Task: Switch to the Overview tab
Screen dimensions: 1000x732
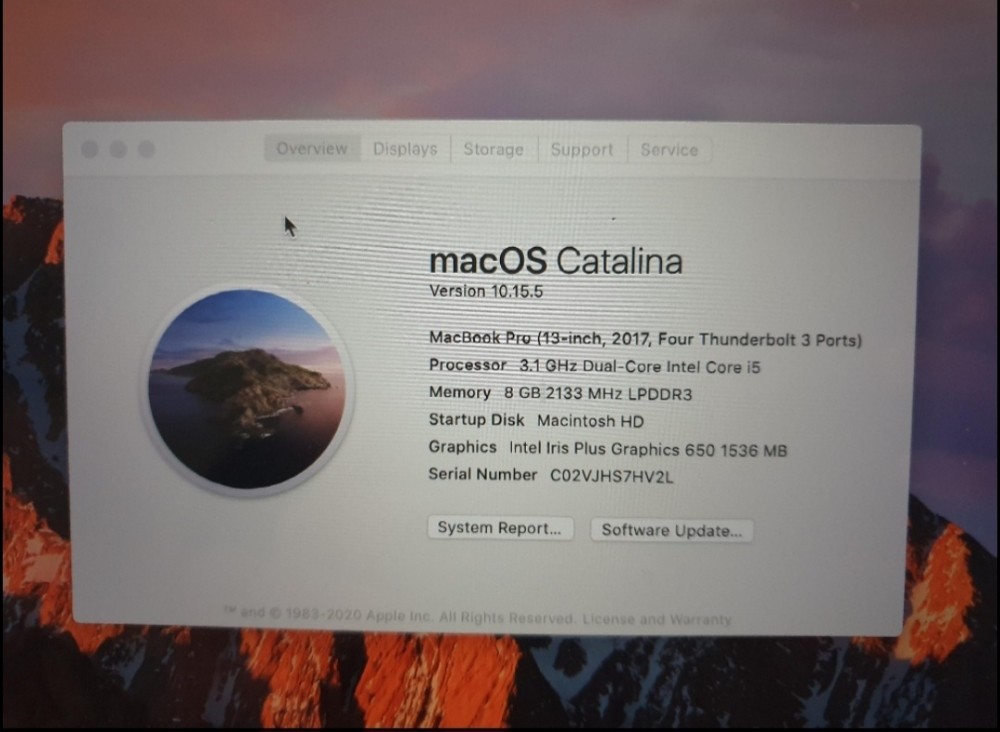Action: coord(312,149)
